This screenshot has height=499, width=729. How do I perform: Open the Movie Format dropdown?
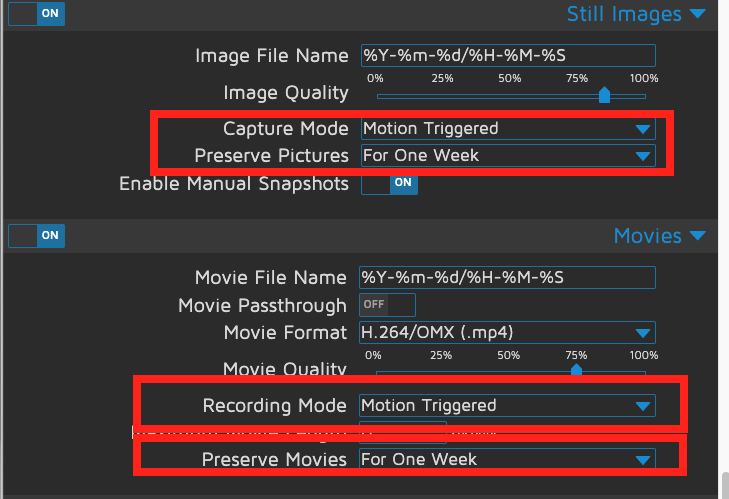point(506,333)
